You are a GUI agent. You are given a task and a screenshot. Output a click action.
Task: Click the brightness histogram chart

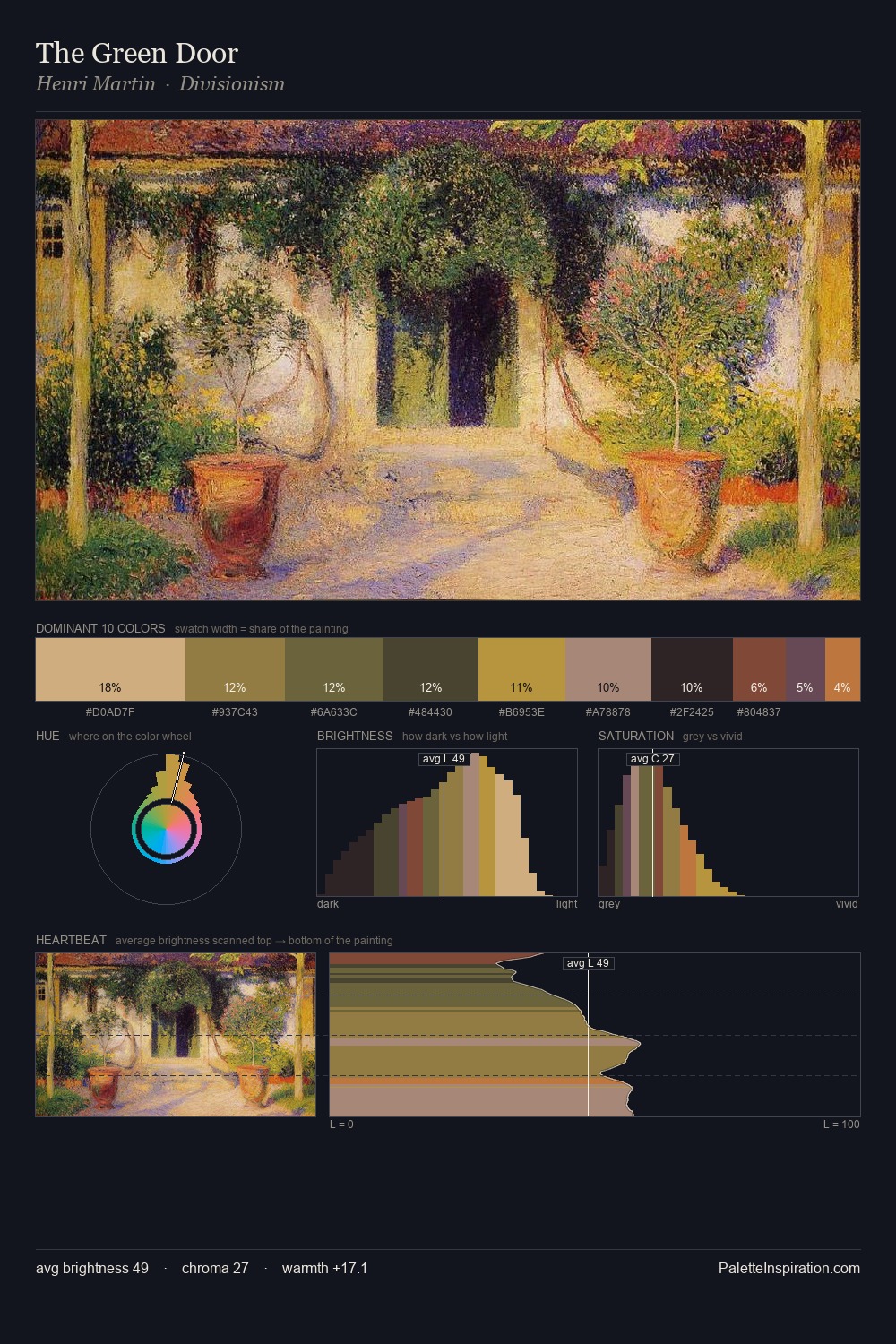(x=447, y=823)
